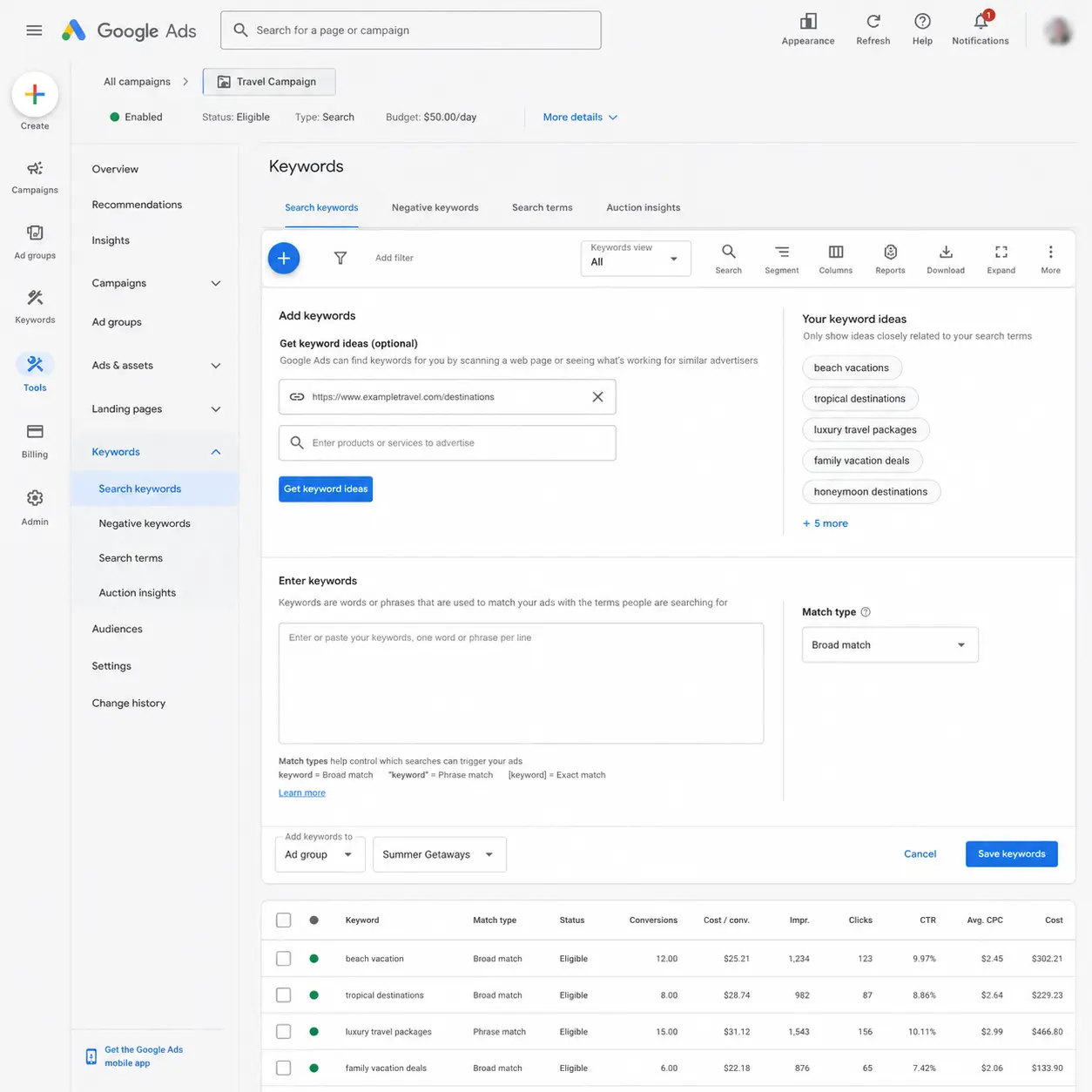Click the blue add keyword plus button
The width and height of the screenshot is (1092, 1092).
click(x=284, y=258)
